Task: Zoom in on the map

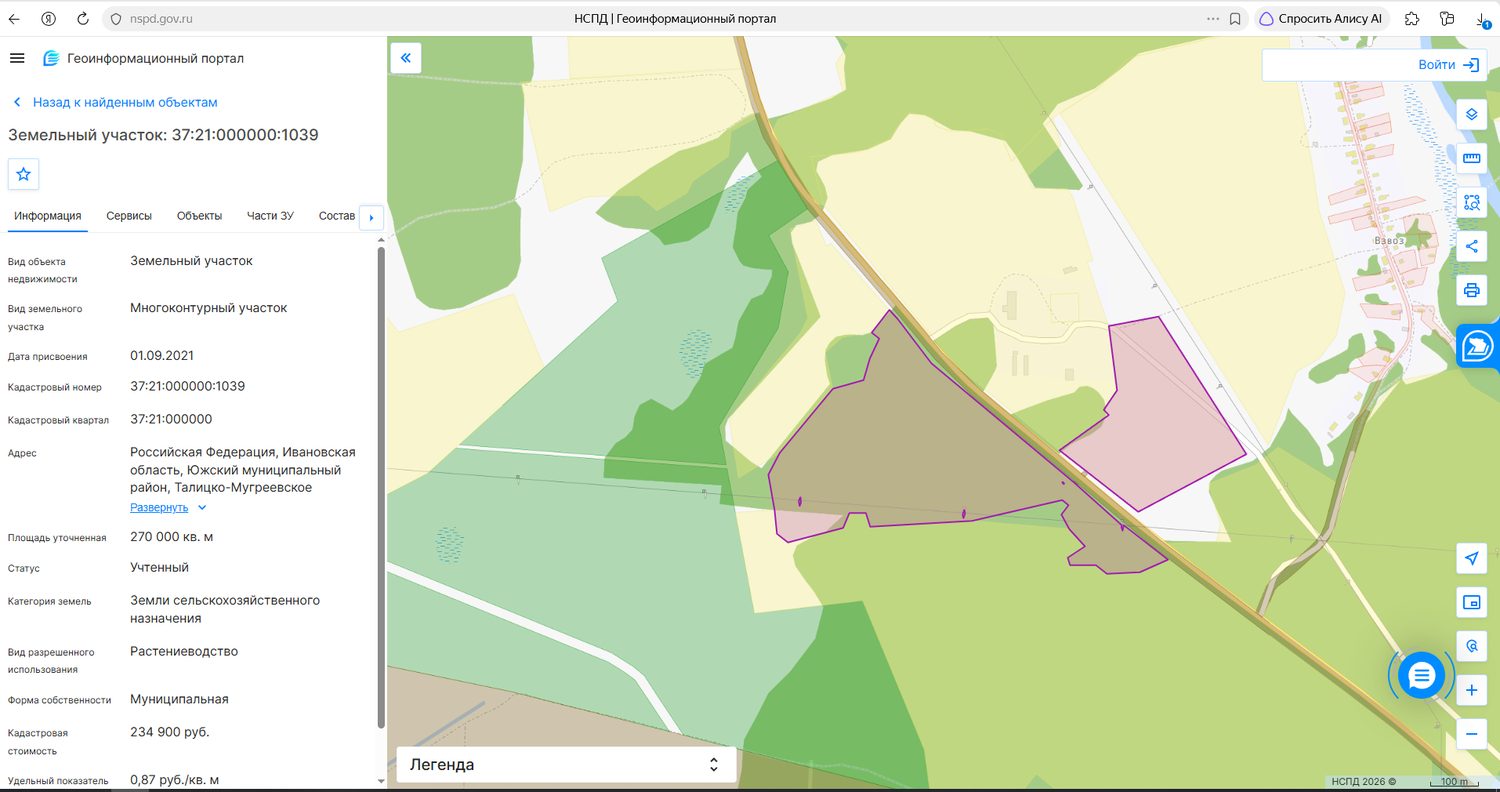Action: (1471, 690)
